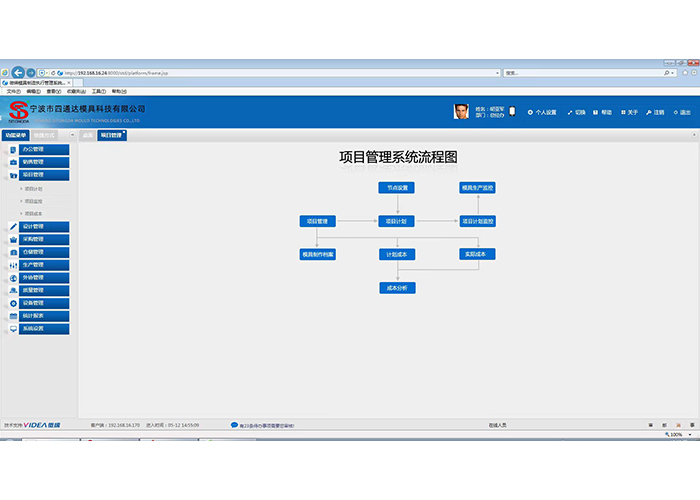The image size is (700, 500).
Task: Expand the 销售管理 menu section
Action: pos(44,162)
